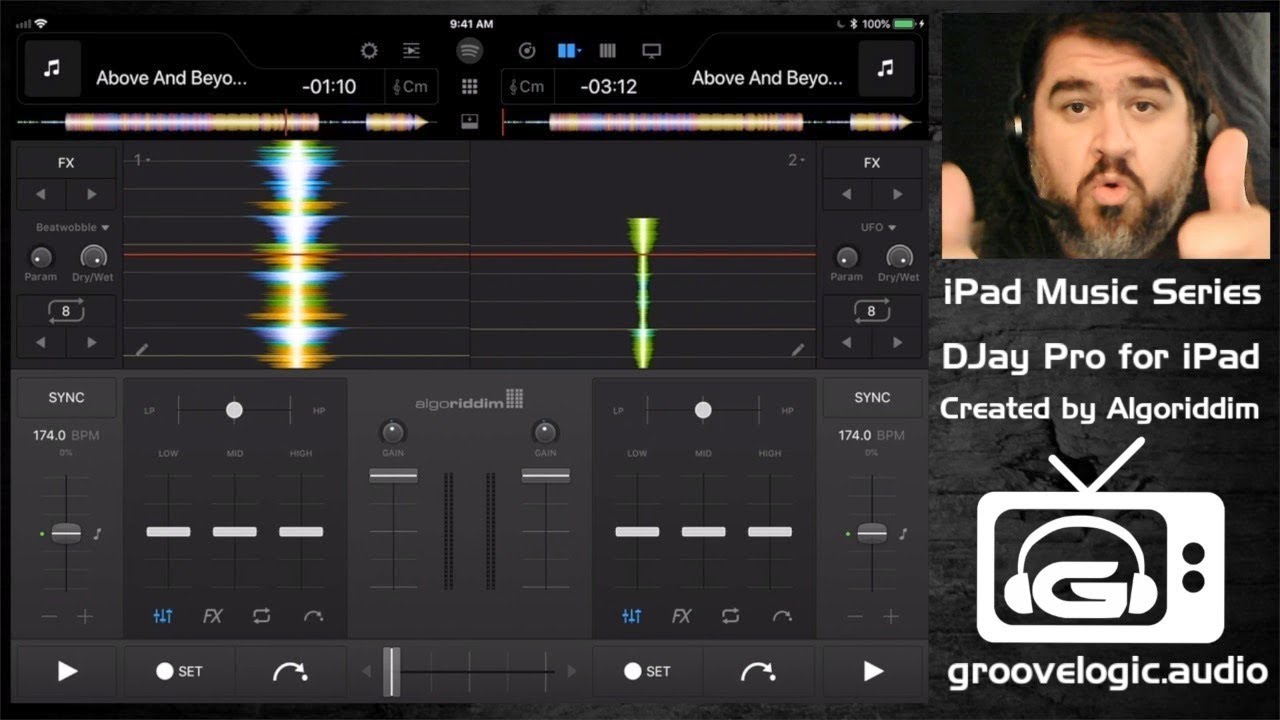Open the settings gear

(x=369, y=51)
